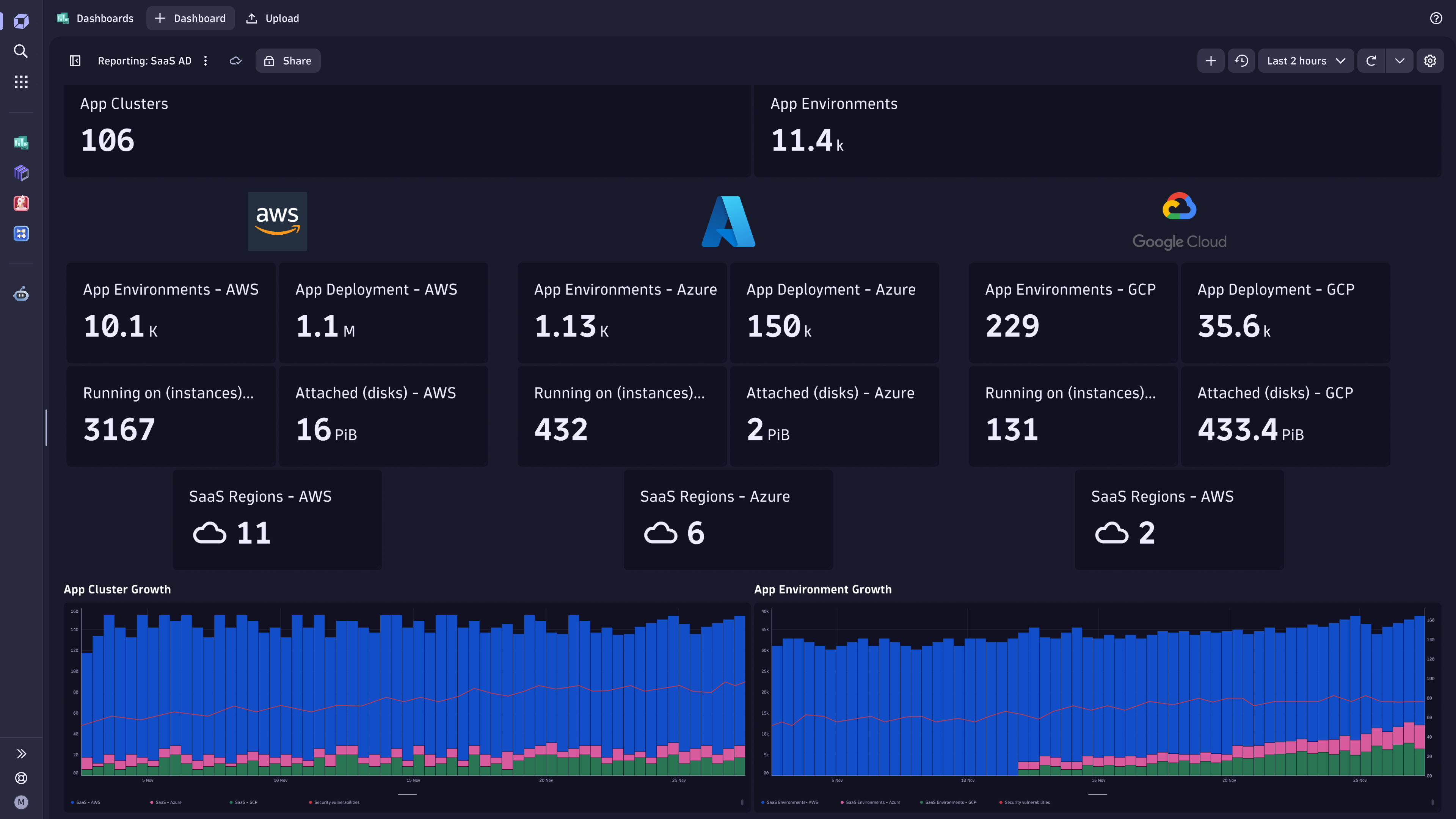Screen dimensions: 1456x819
Task: Open the Upload menu item
Action: 272,18
